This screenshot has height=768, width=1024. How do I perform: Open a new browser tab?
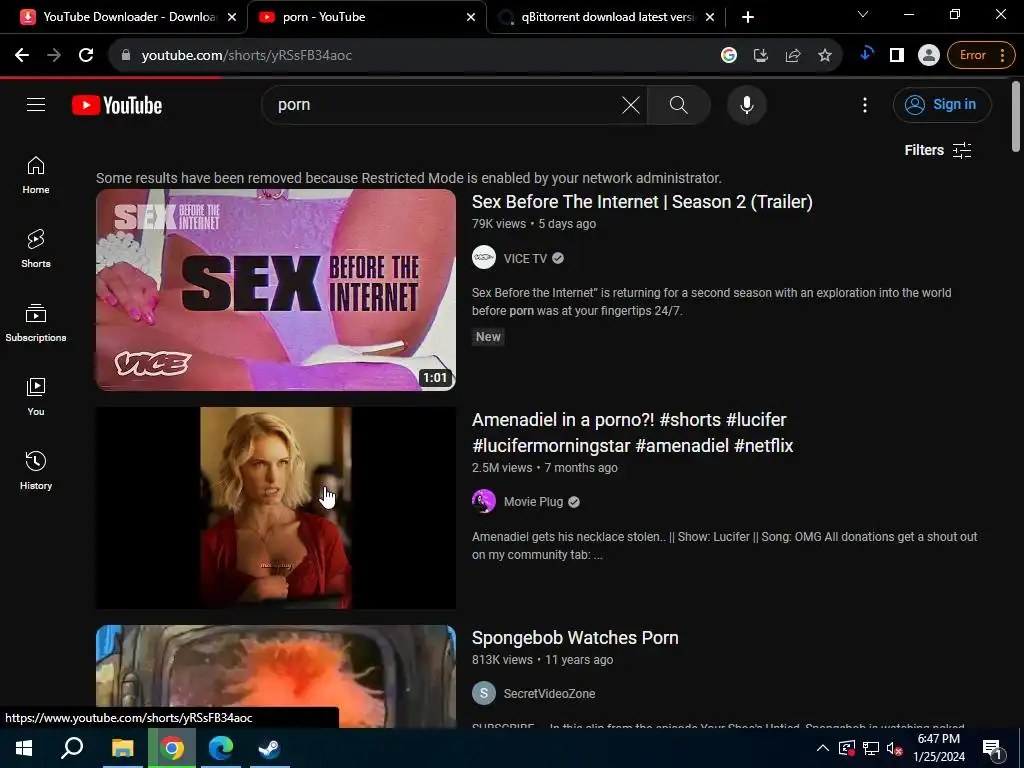(748, 18)
